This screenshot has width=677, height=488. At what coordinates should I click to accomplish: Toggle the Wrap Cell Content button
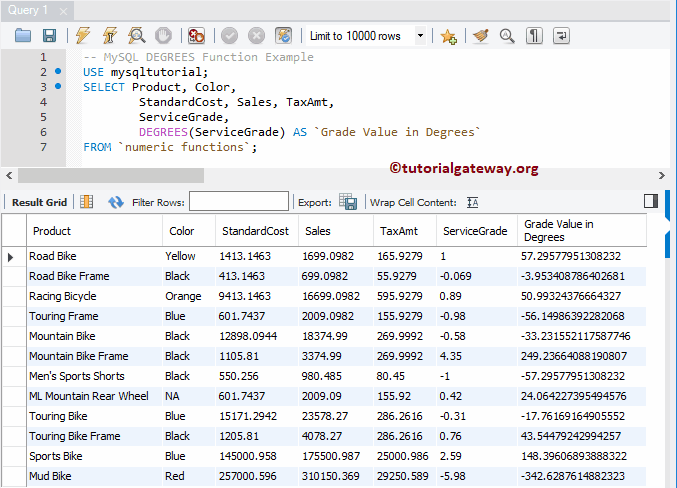tap(473, 202)
